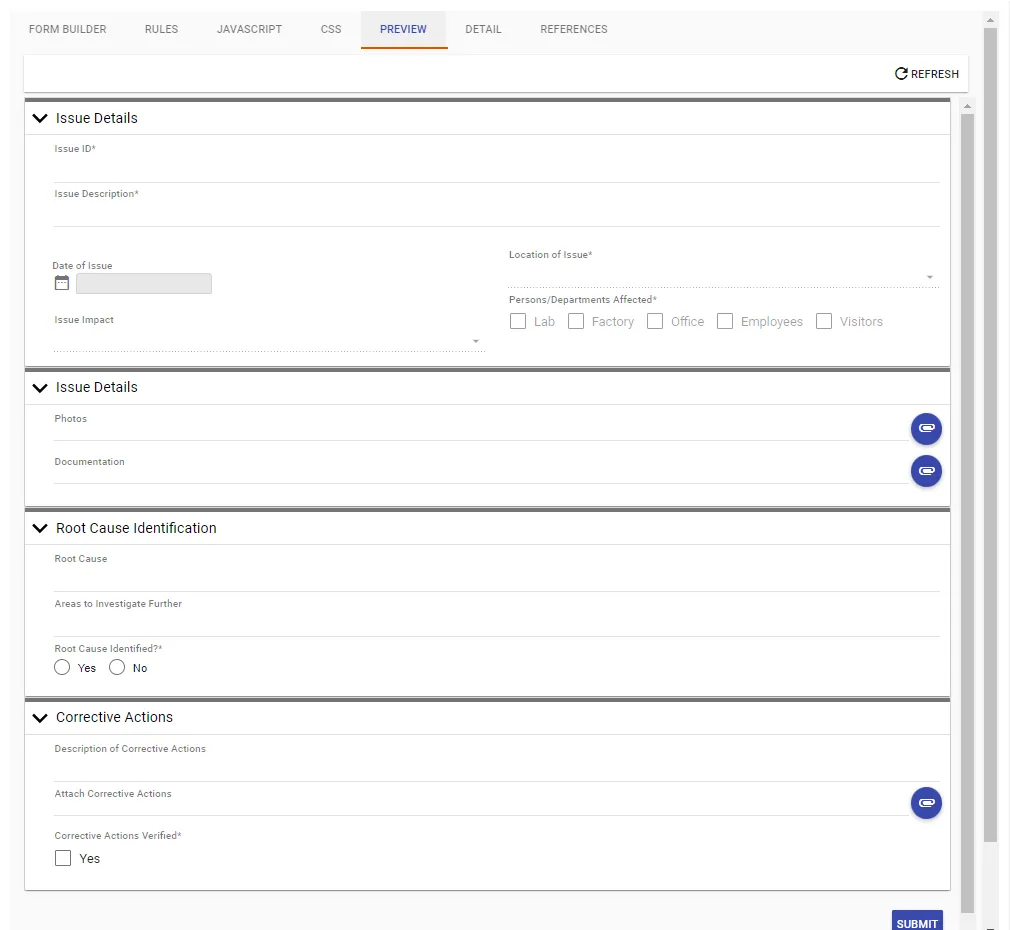Open the Date of Issue calendar icon

(x=62, y=283)
